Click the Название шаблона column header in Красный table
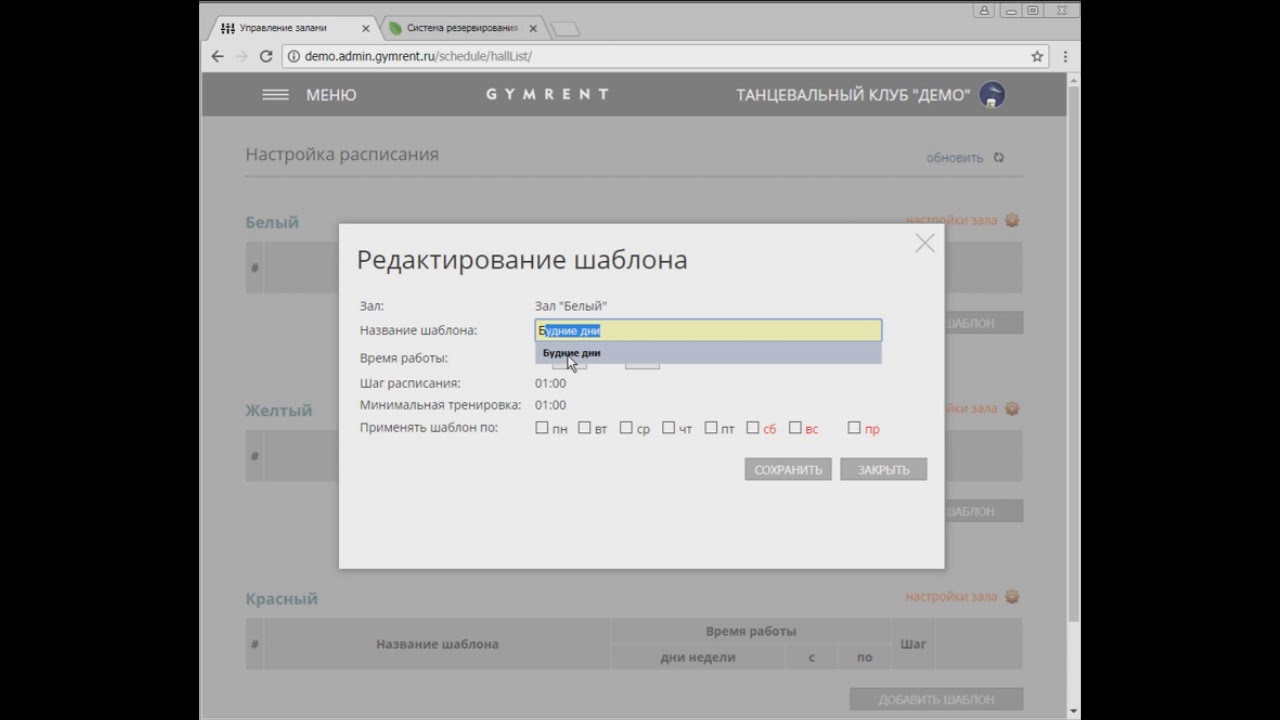 437,644
